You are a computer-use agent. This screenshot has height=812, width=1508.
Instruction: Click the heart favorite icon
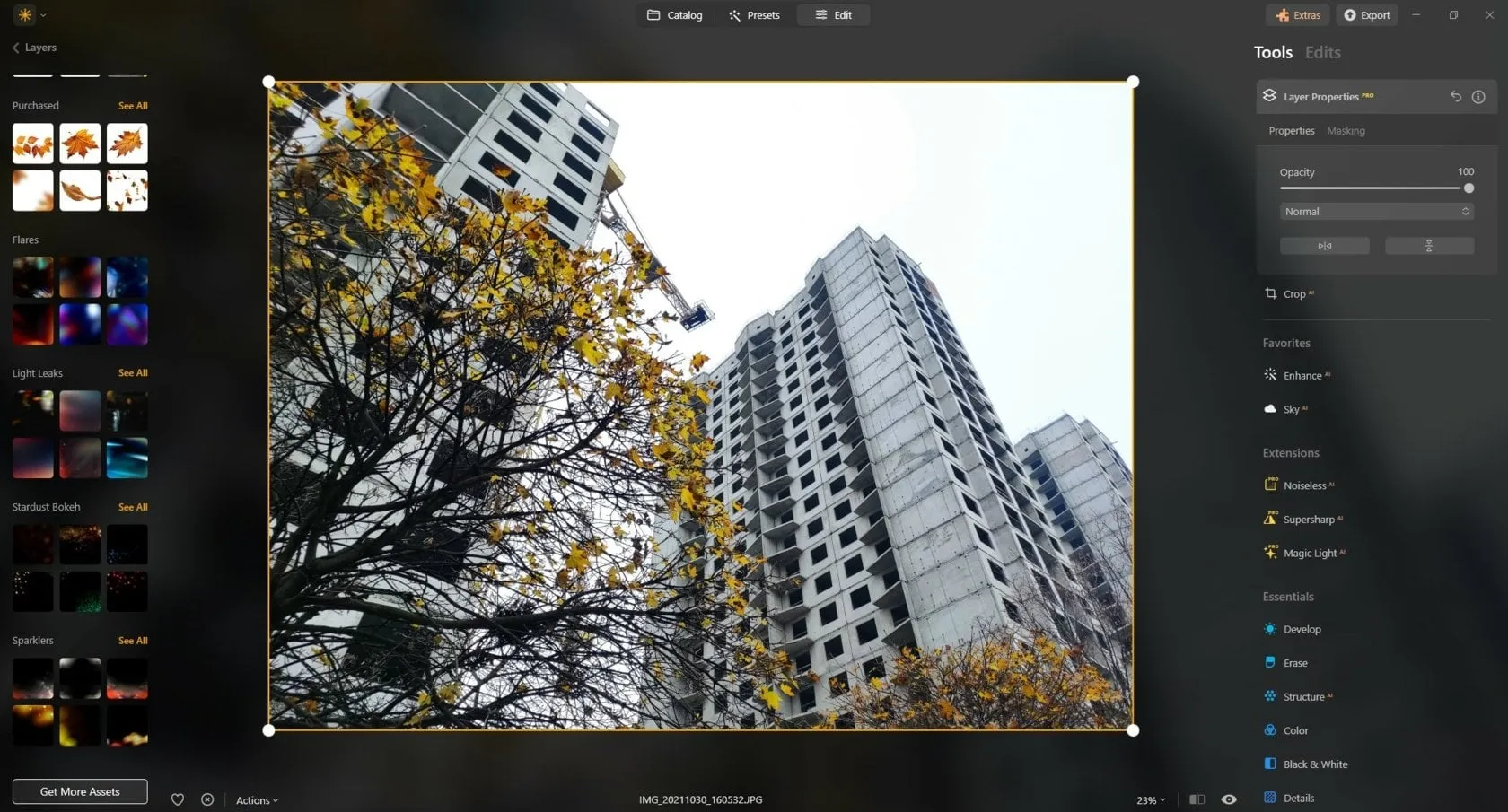click(x=178, y=799)
